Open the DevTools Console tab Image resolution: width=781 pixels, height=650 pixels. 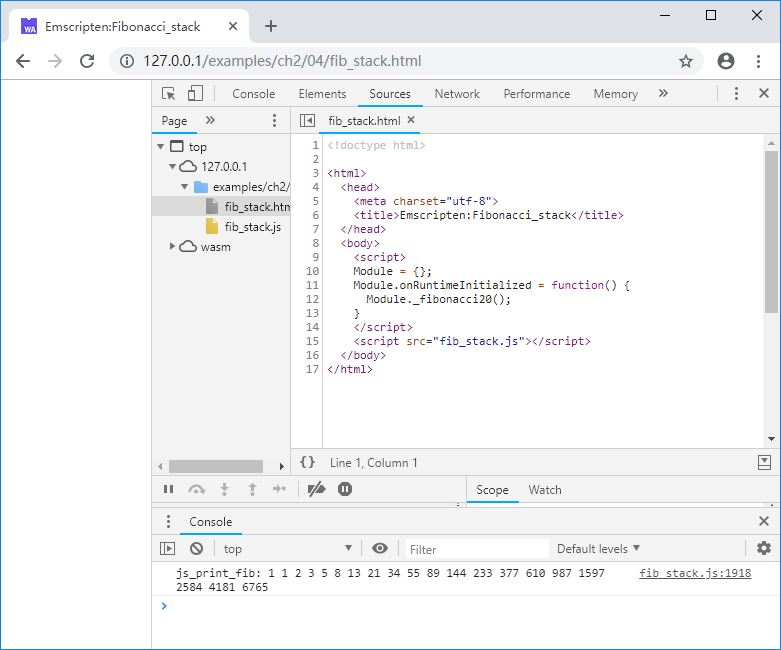[x=254, y=94]
